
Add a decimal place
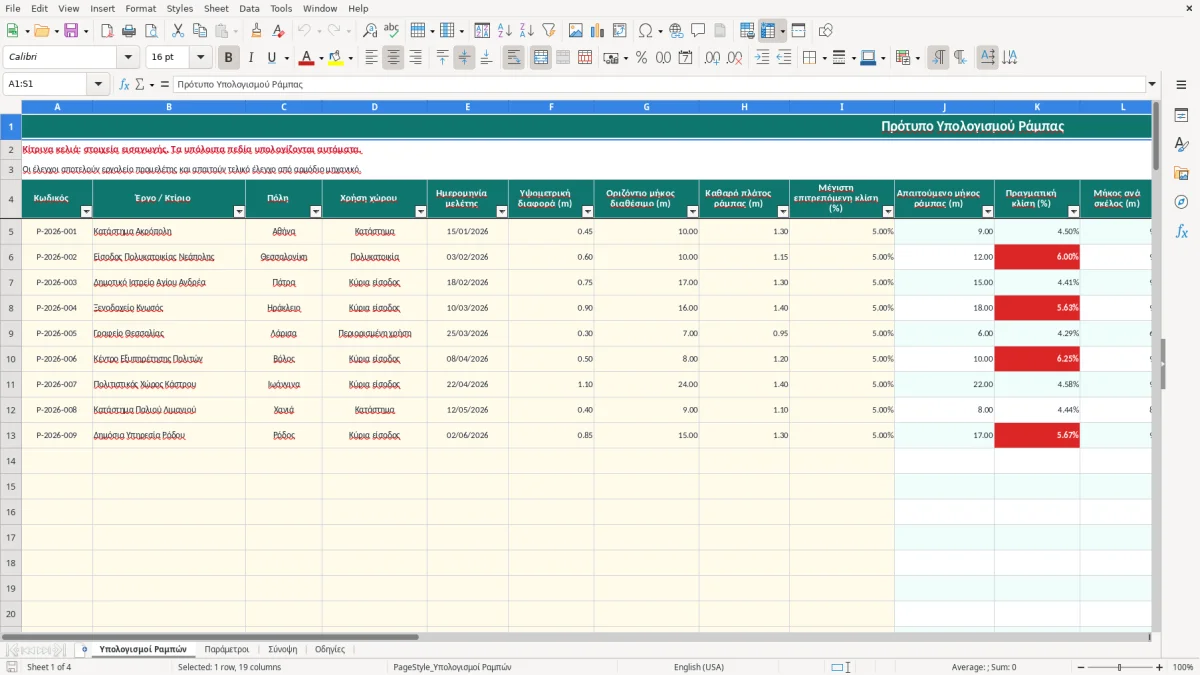pyautogui.click(x=712, y=58)
